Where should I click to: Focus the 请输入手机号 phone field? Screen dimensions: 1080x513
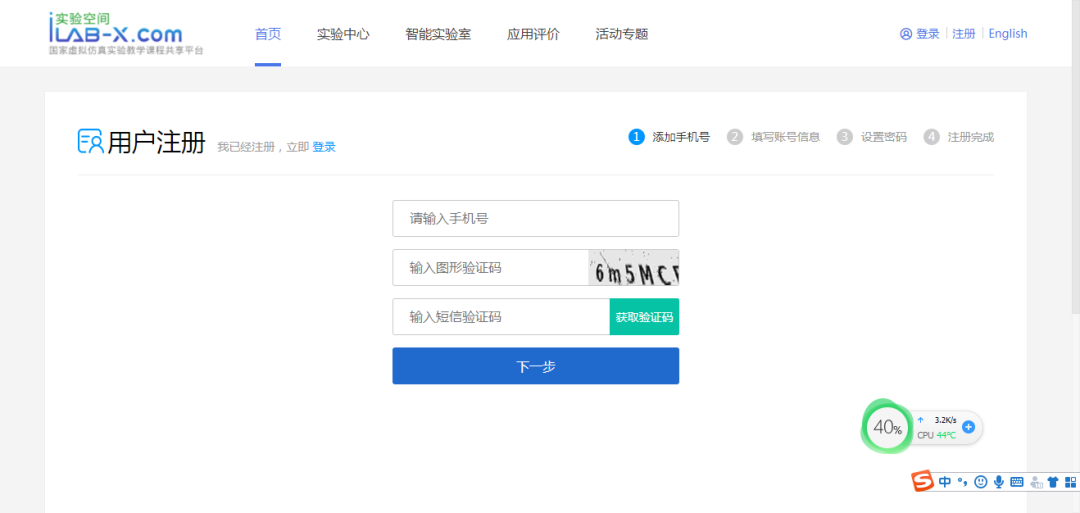tap(535, 218)
